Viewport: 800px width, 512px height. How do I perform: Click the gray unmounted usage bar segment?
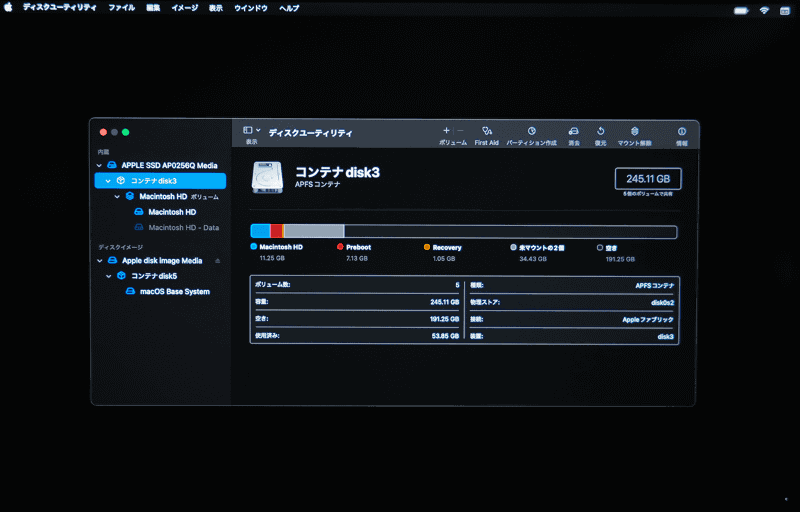click(x=314, y=232)
